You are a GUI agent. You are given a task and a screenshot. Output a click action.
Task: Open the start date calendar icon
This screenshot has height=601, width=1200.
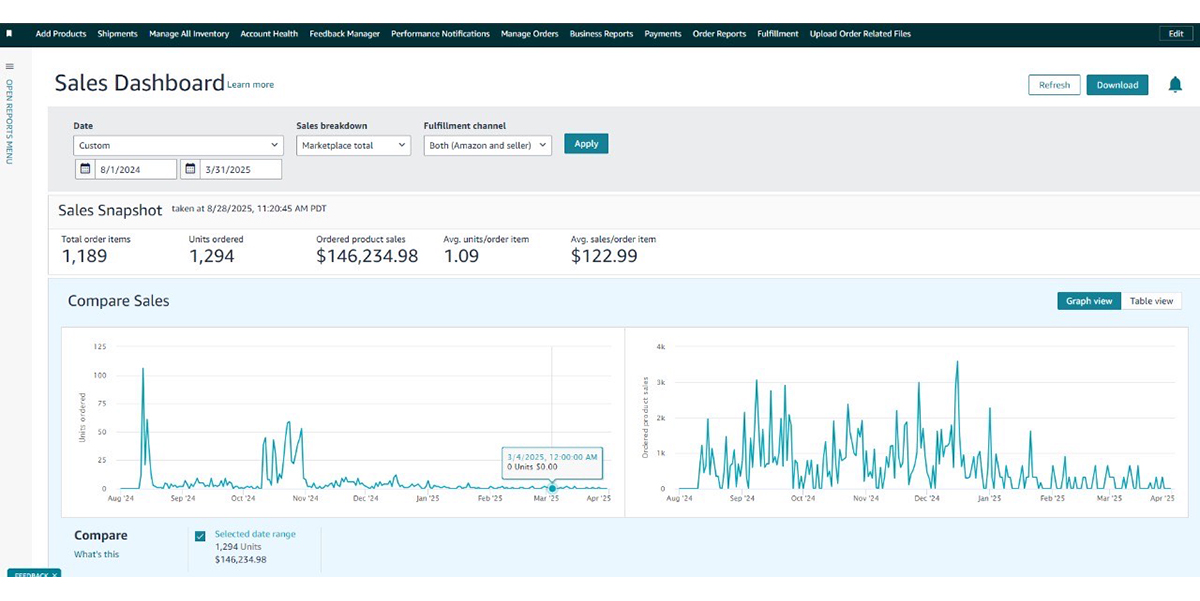(85, 169)
